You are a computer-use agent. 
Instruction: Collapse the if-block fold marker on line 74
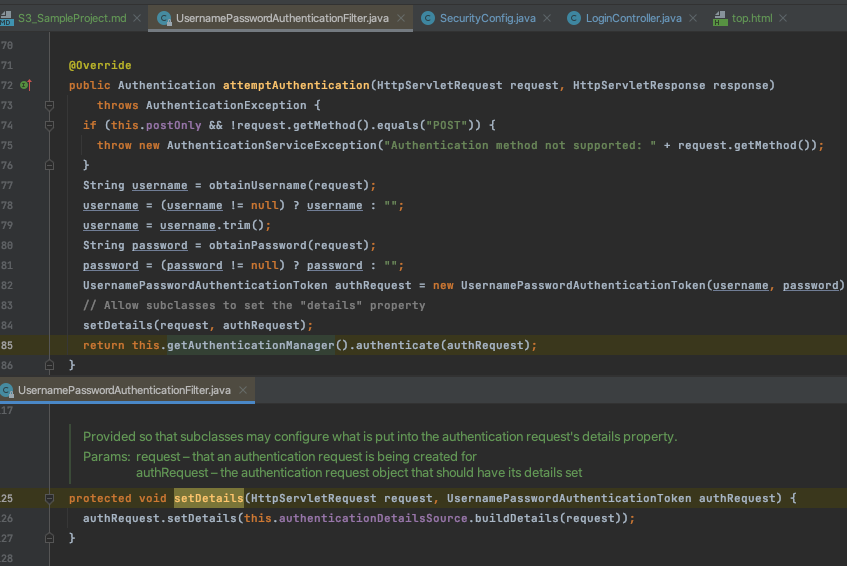49,125
